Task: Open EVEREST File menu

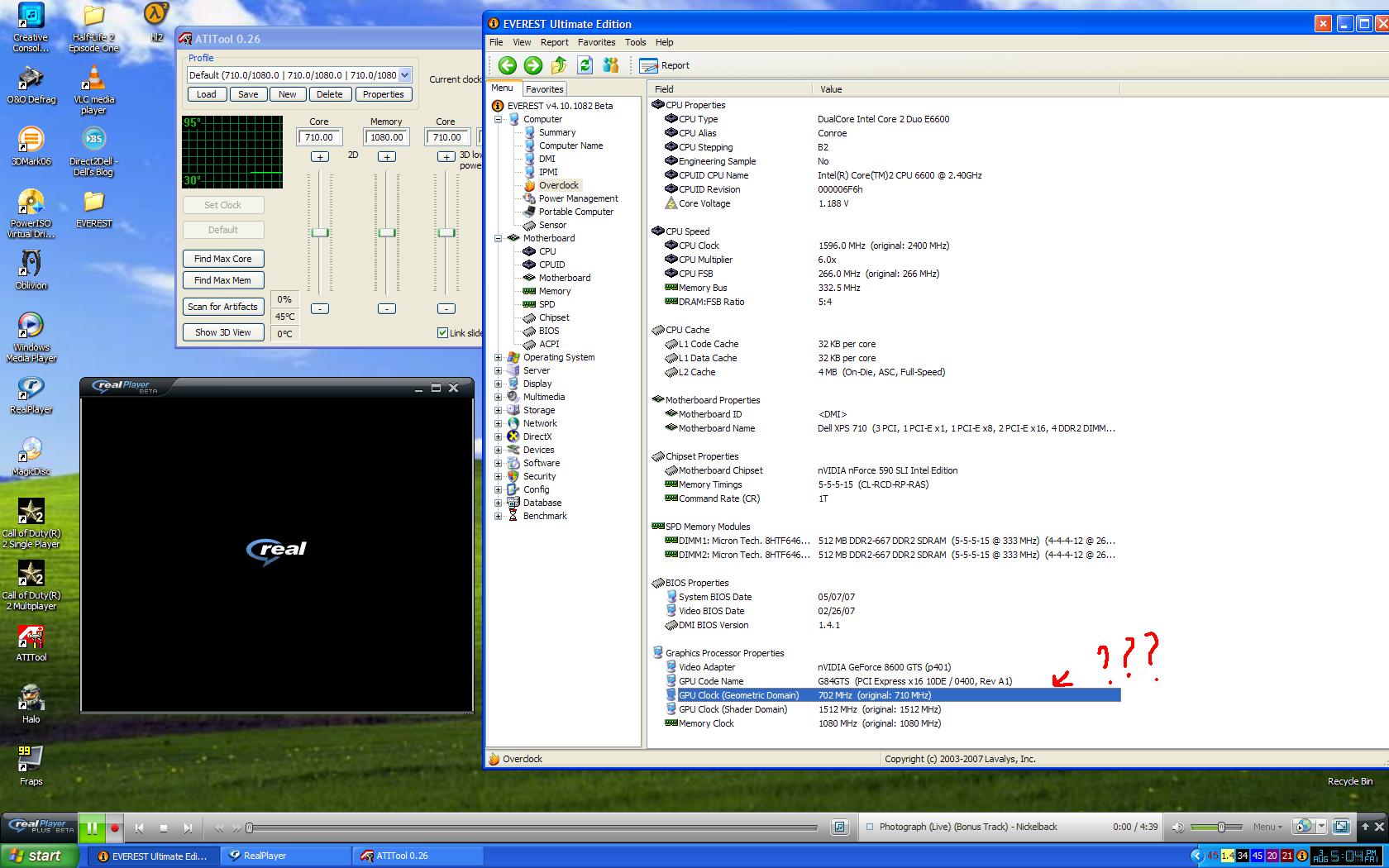Action: coord(496,42)
